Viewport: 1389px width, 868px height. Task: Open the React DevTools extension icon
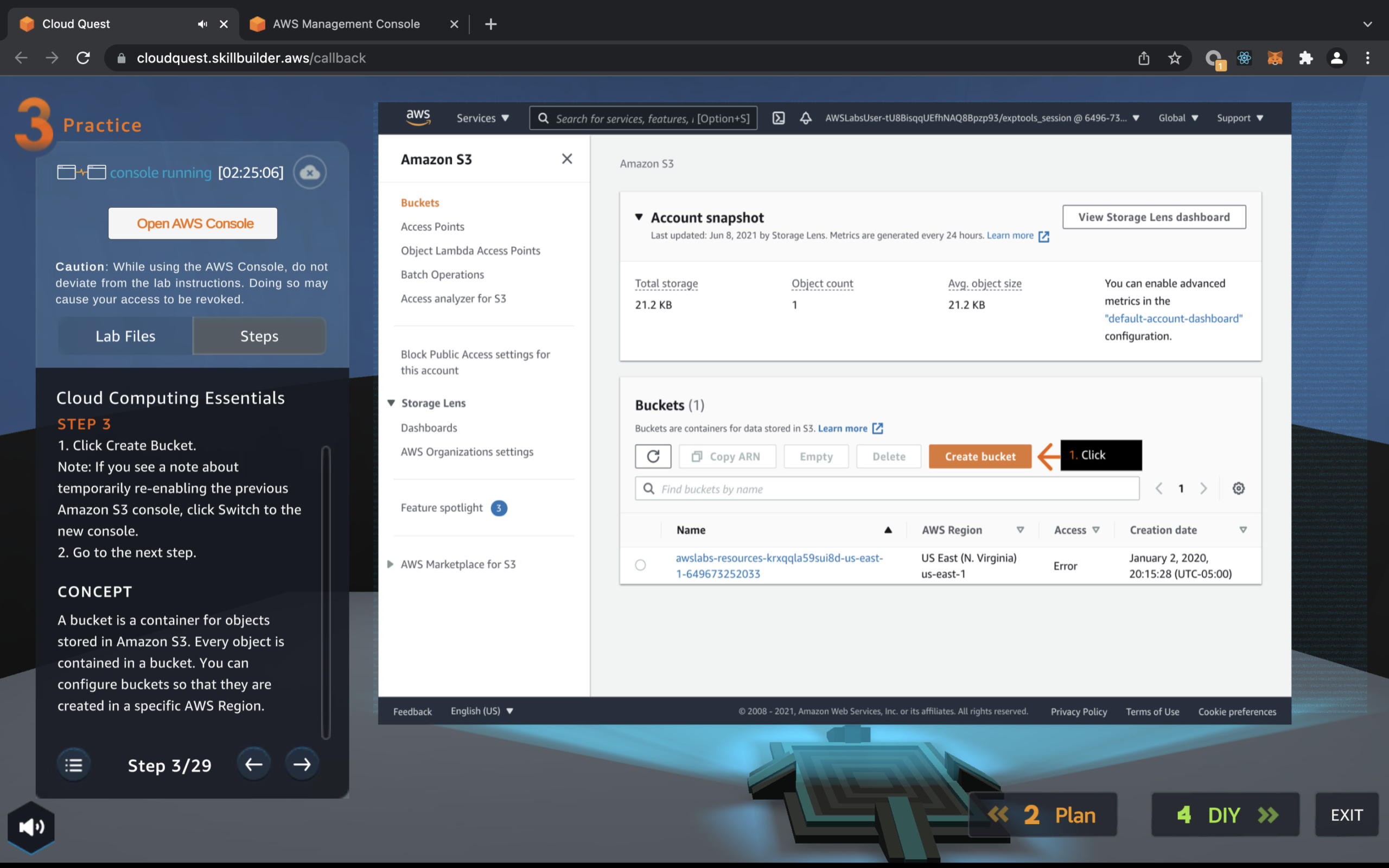tap(1244, 58)
